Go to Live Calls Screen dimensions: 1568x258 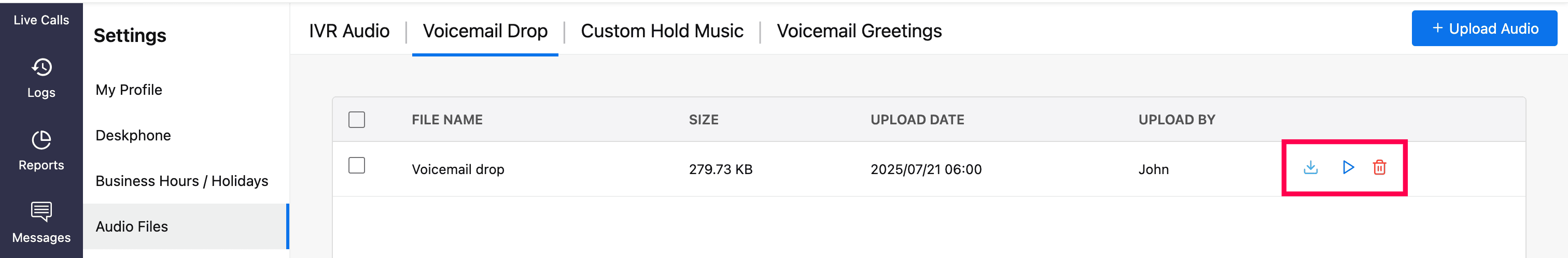41,20
